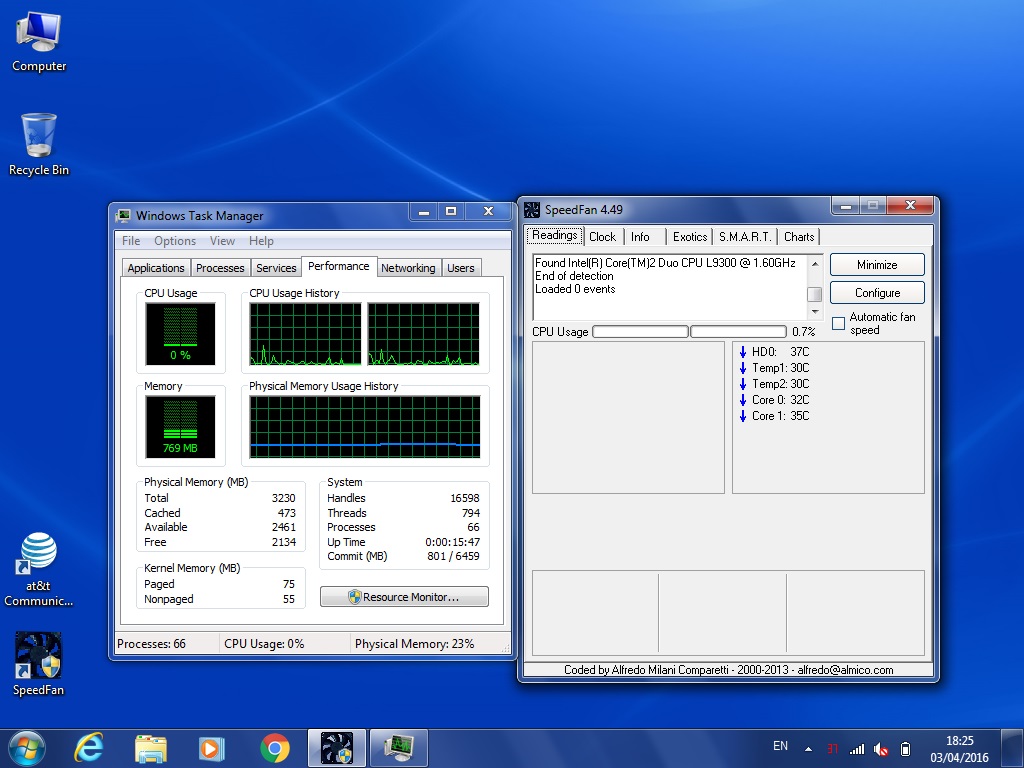
Task: Click the Temp1 down arrow icon
Action: pyautogui.click(x=743, y=368)
